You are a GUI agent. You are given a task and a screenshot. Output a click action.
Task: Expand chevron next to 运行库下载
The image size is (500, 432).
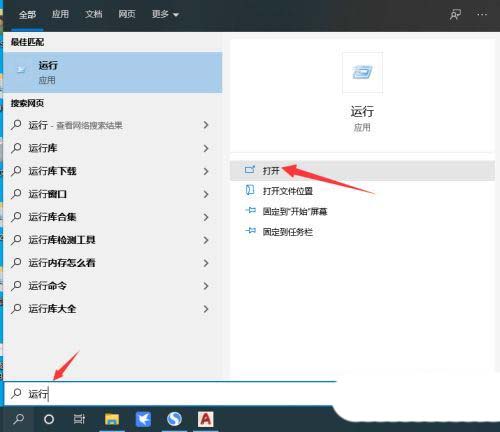coord(206,171)
